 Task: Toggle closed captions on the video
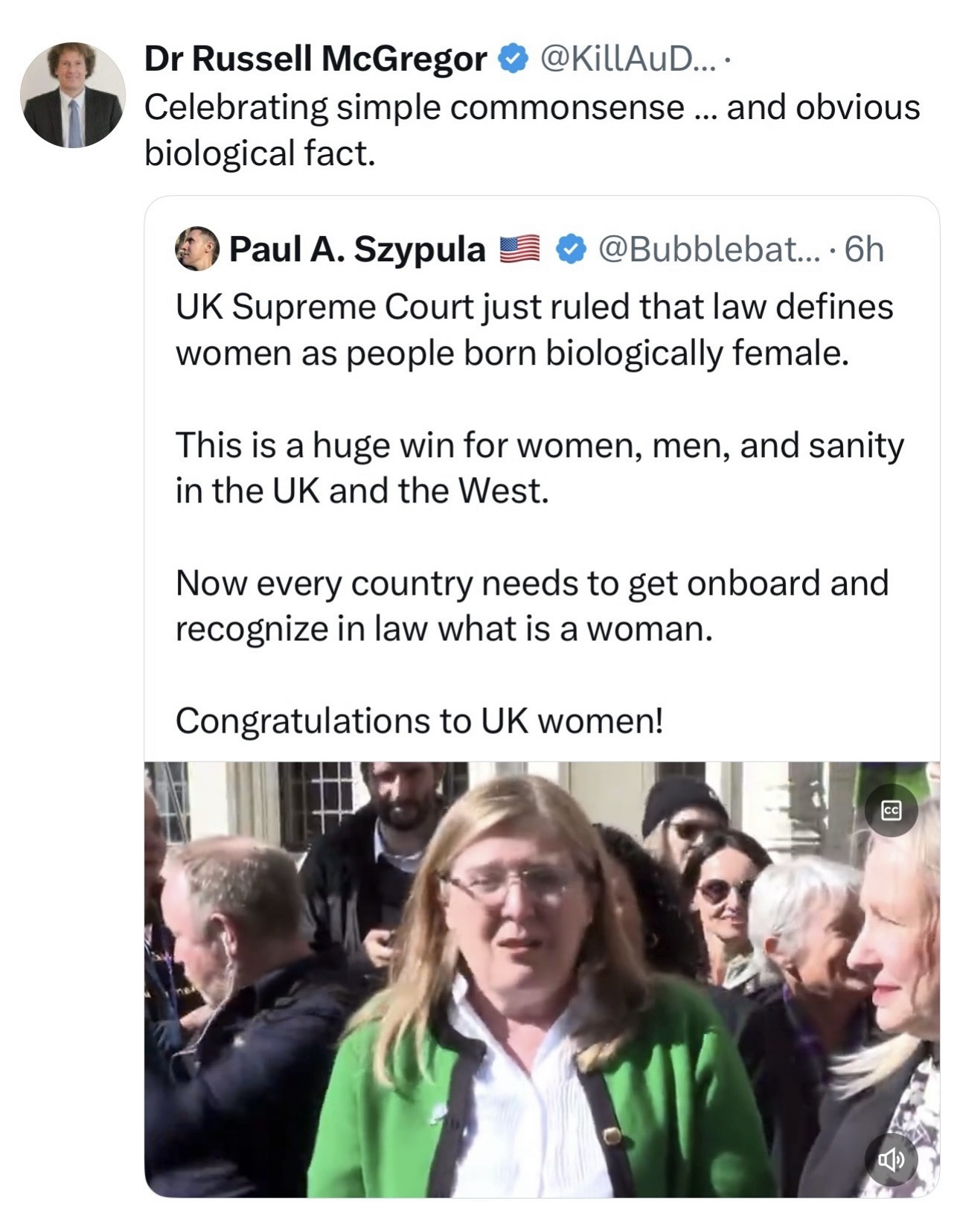tap(891, 810)
